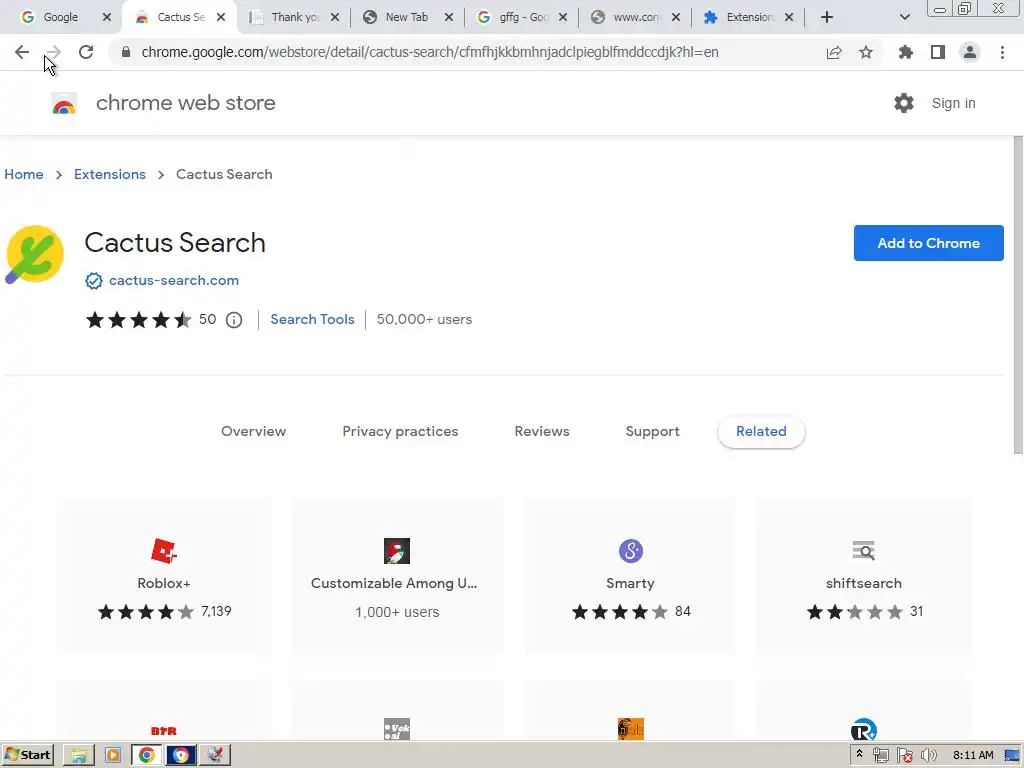Go to Home breadcrumb
The image size is (1024, 768).
(x=24, y=174)
